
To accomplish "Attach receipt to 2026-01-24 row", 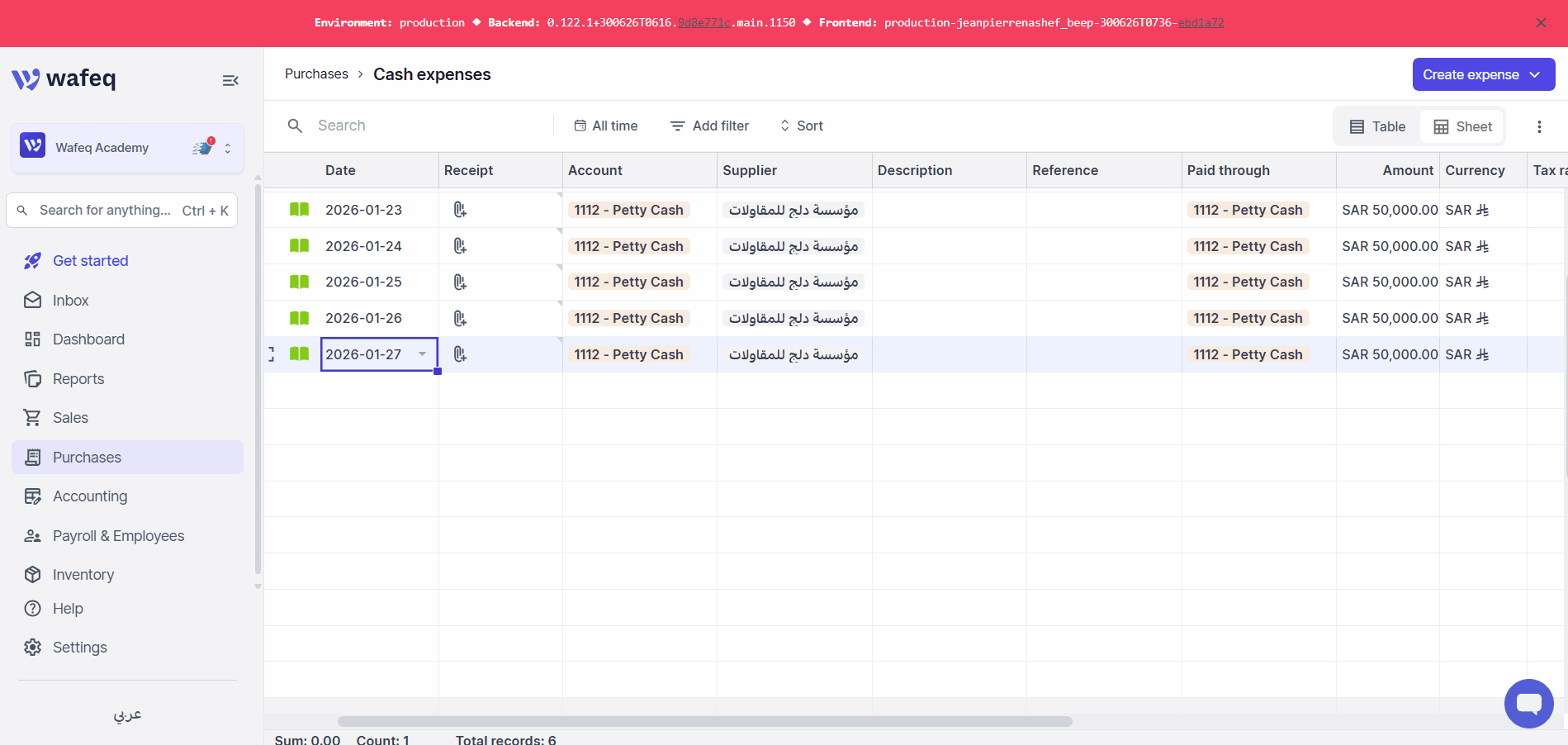I will tap(460, 246).
